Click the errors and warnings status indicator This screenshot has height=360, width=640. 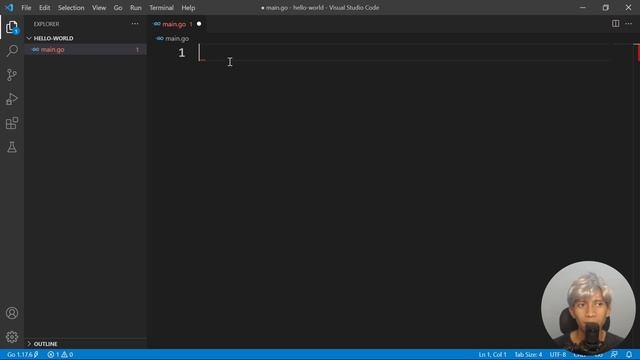tap(60, 354)
